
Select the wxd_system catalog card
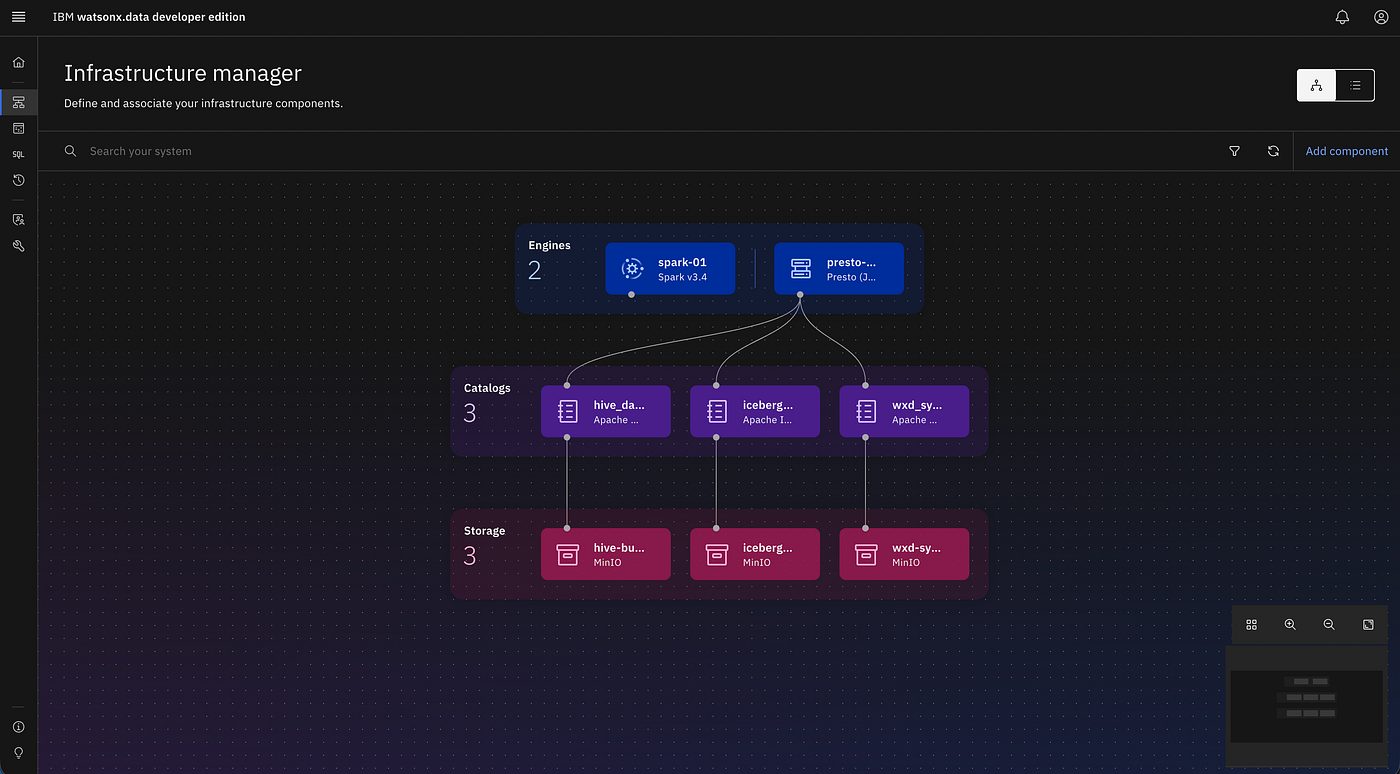pyautogui.click(x=904, y=412)
